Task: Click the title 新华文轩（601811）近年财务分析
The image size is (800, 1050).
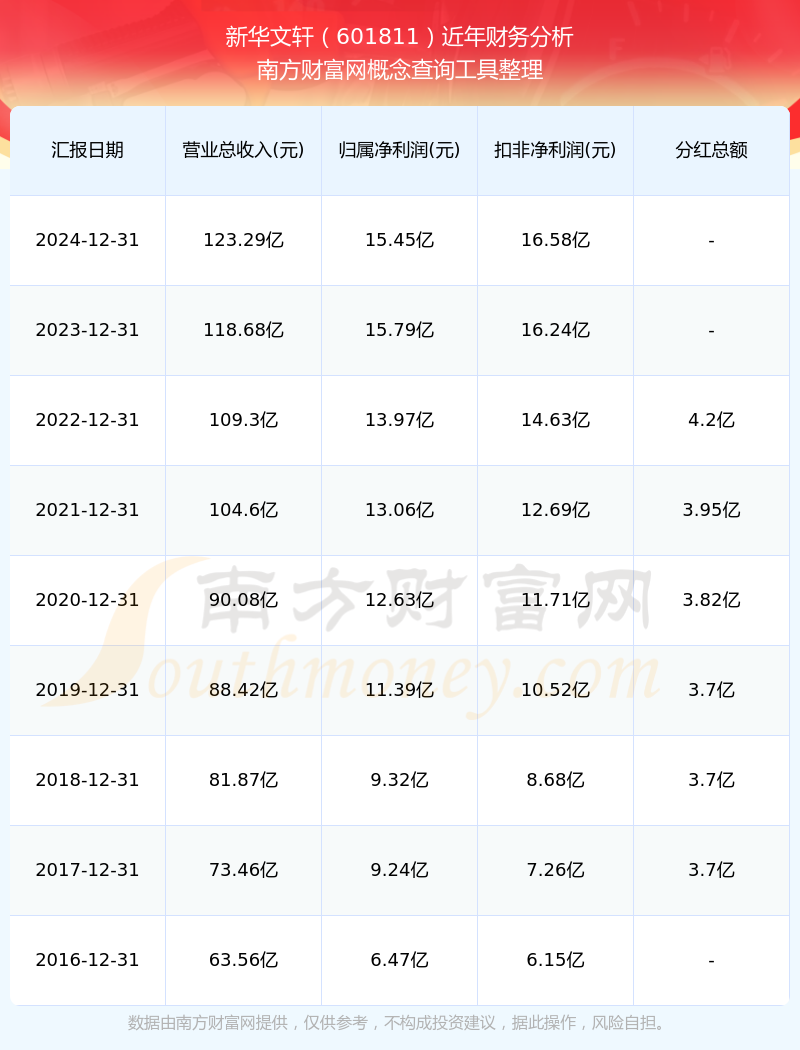Action: click(400, 37)
